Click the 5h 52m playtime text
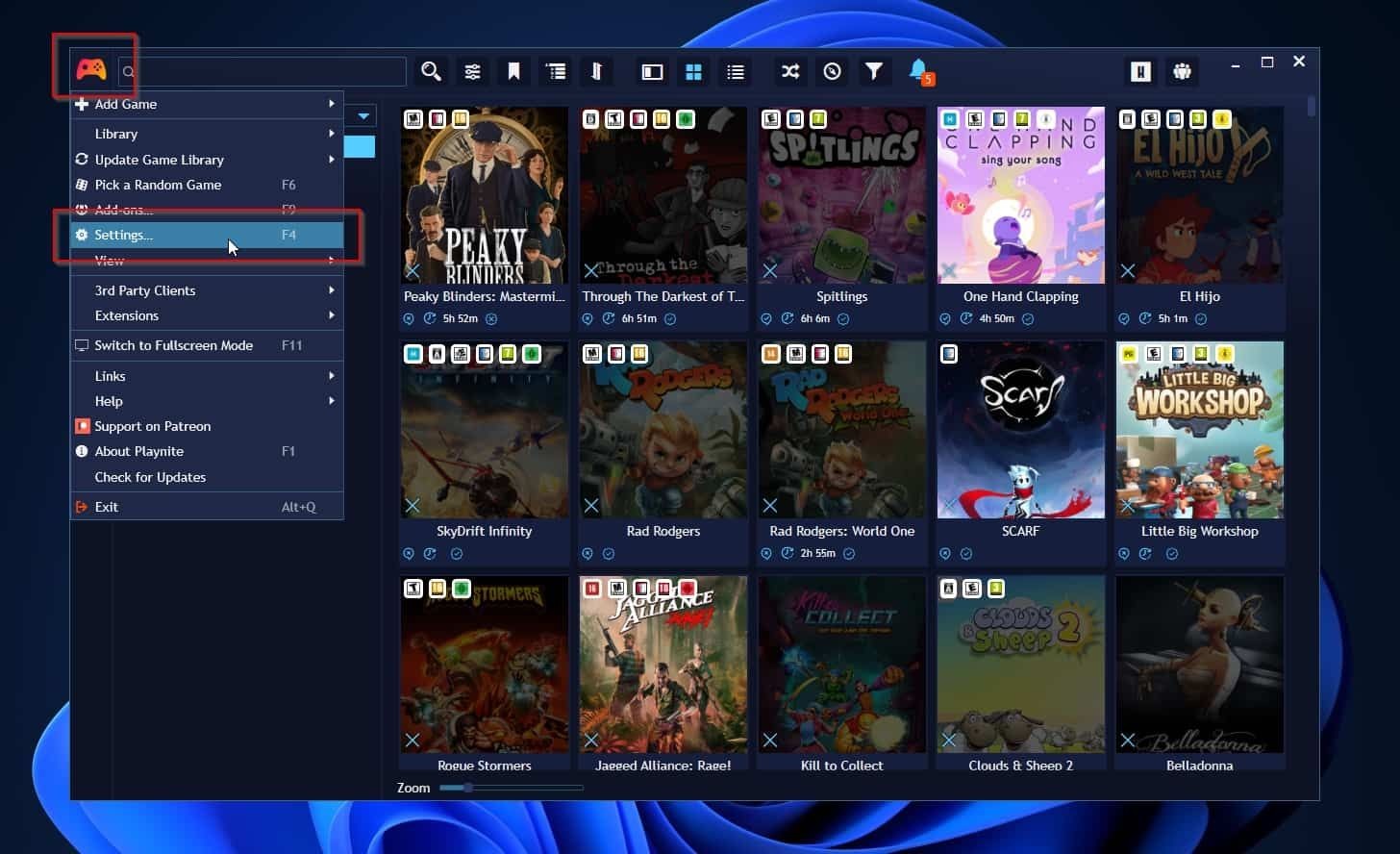Image resolution: width=1400 pixels, height=854 pixels. pyautogui.click(x=461, y=319)
